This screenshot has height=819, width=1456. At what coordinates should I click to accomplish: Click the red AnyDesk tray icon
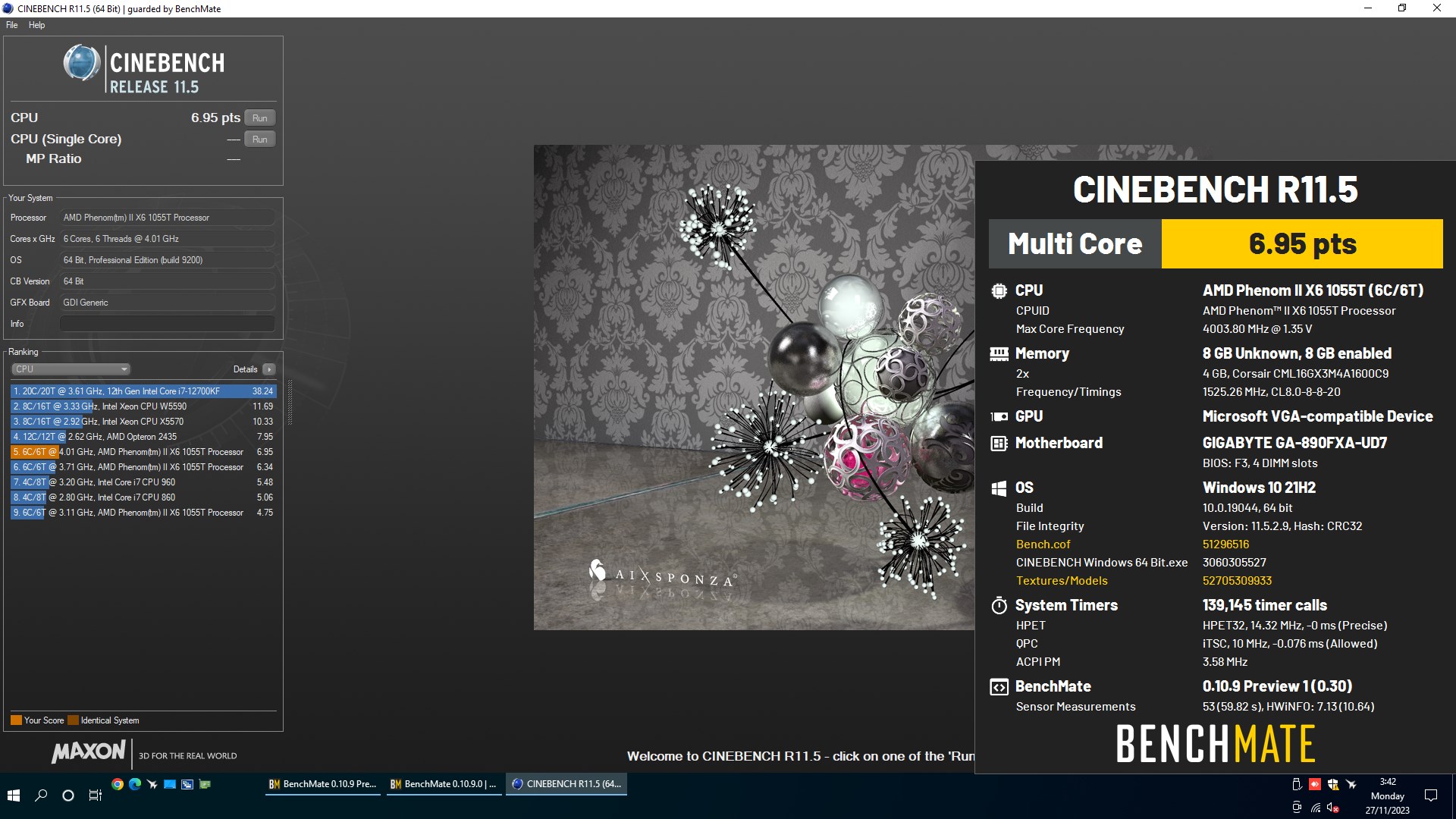tap(1315, 784)
